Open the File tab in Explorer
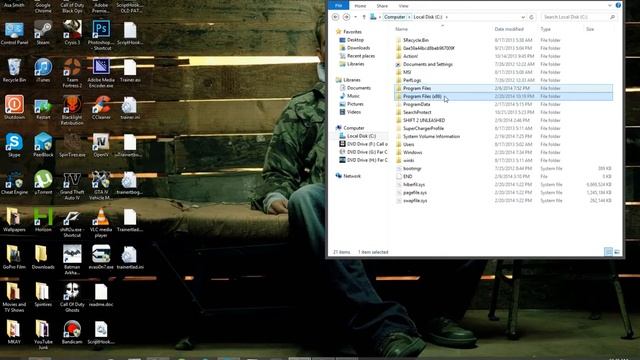Image resolution: width=640 pixels, height=360 pixels. point(338,6)
